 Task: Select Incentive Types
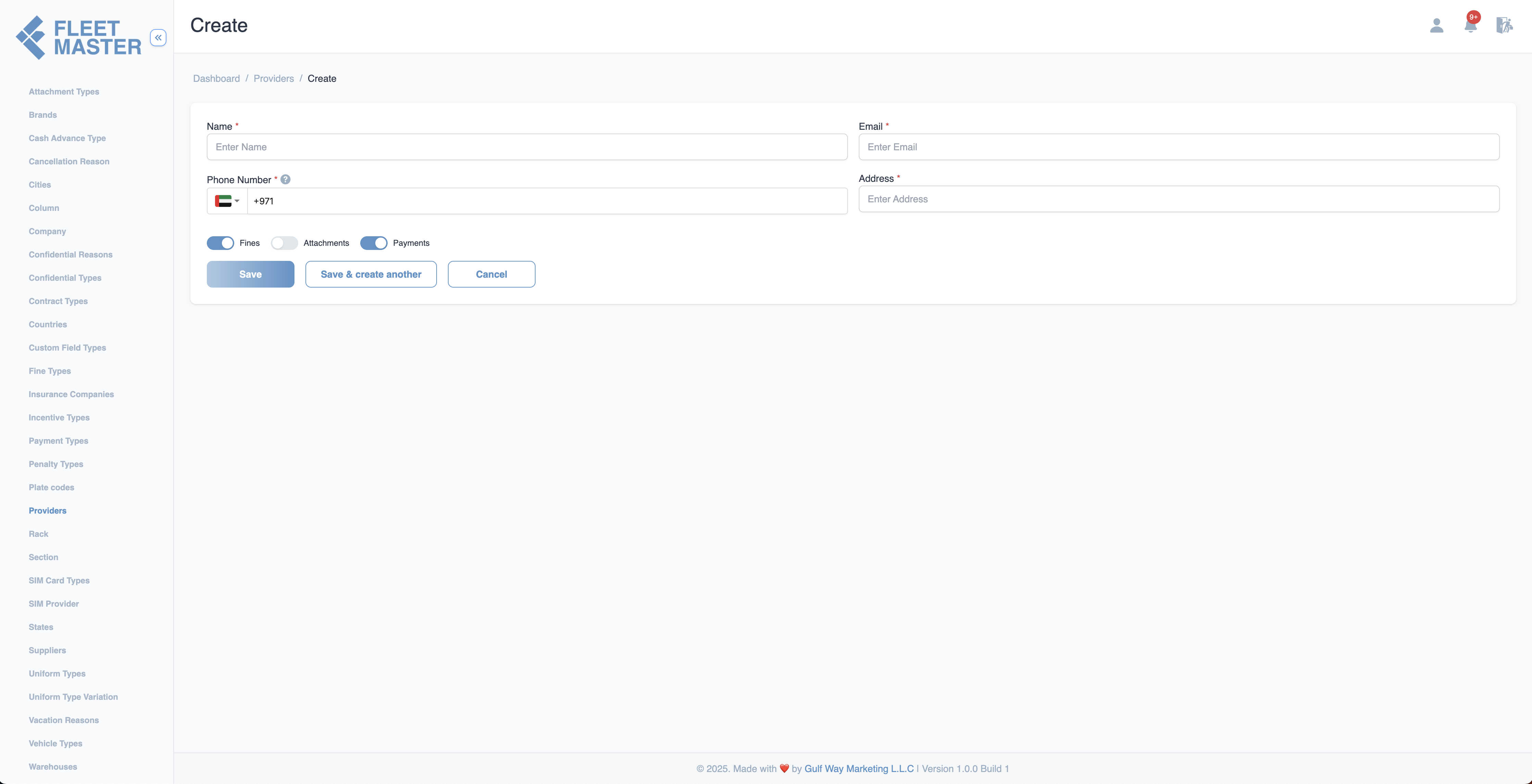pyautogui.click(x=59, y=417)
